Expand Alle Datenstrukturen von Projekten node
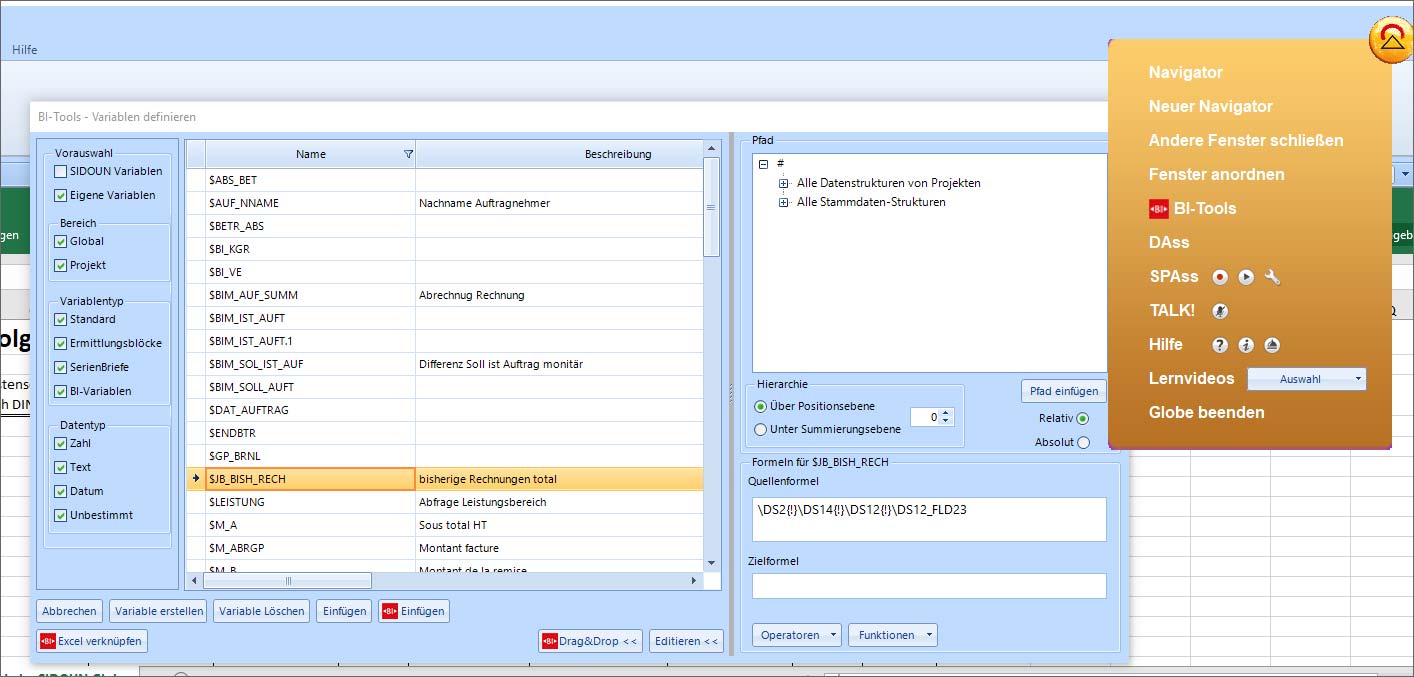1414x677 pixels. click(x=784, y=183)
